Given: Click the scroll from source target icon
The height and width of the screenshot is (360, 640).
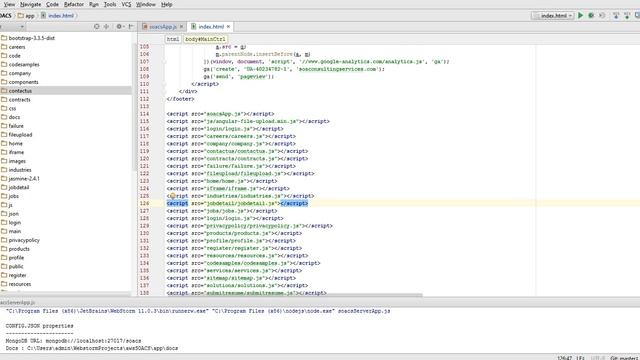Looking at the screenshot, I should 96,27.
